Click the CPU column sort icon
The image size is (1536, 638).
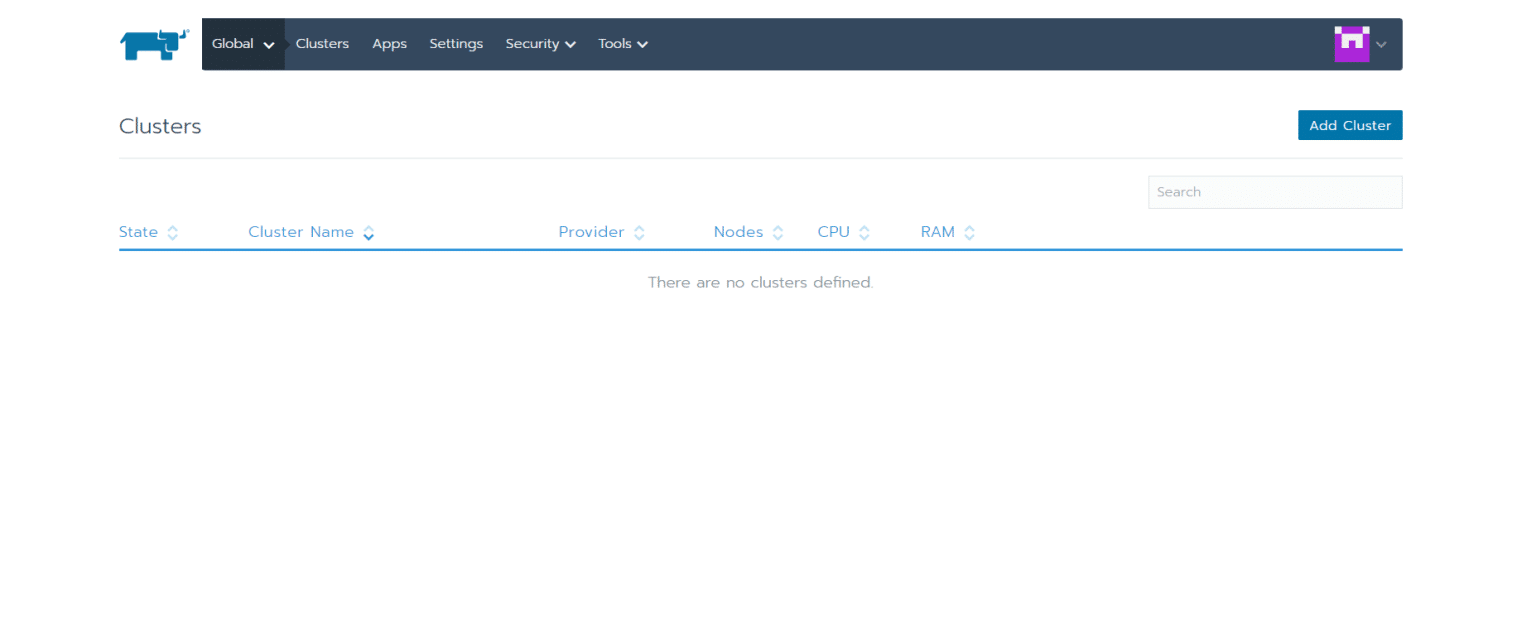coord(864,233)
